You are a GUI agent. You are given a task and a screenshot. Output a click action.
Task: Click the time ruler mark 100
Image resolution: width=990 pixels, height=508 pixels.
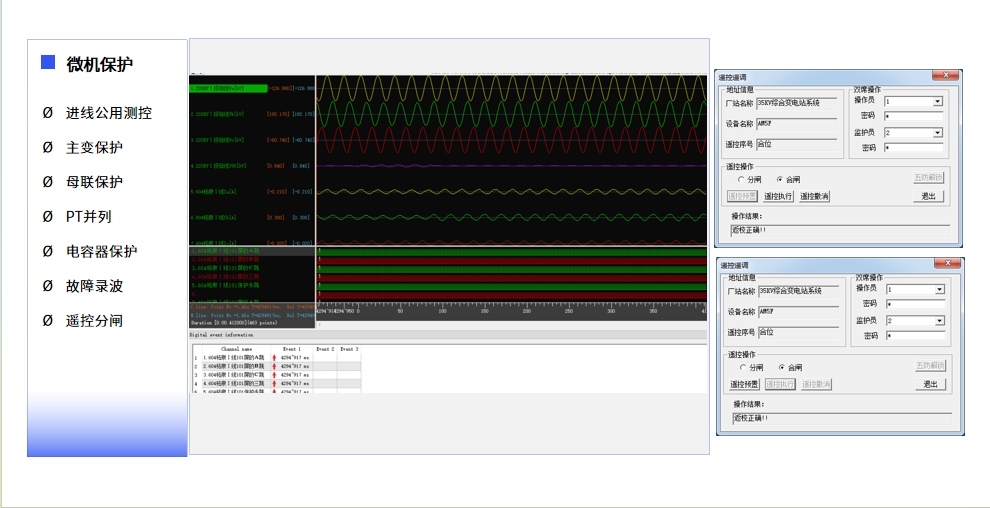point(442,311)
